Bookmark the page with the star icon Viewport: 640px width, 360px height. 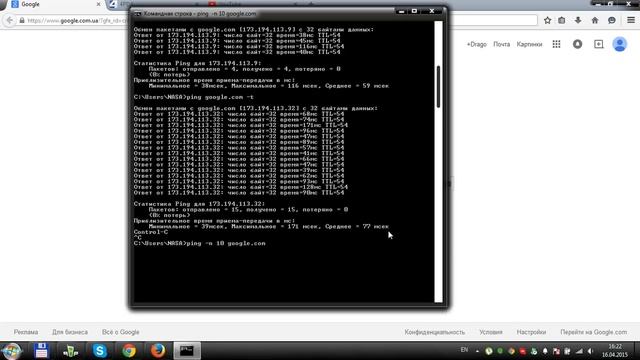tap(547, 20)
